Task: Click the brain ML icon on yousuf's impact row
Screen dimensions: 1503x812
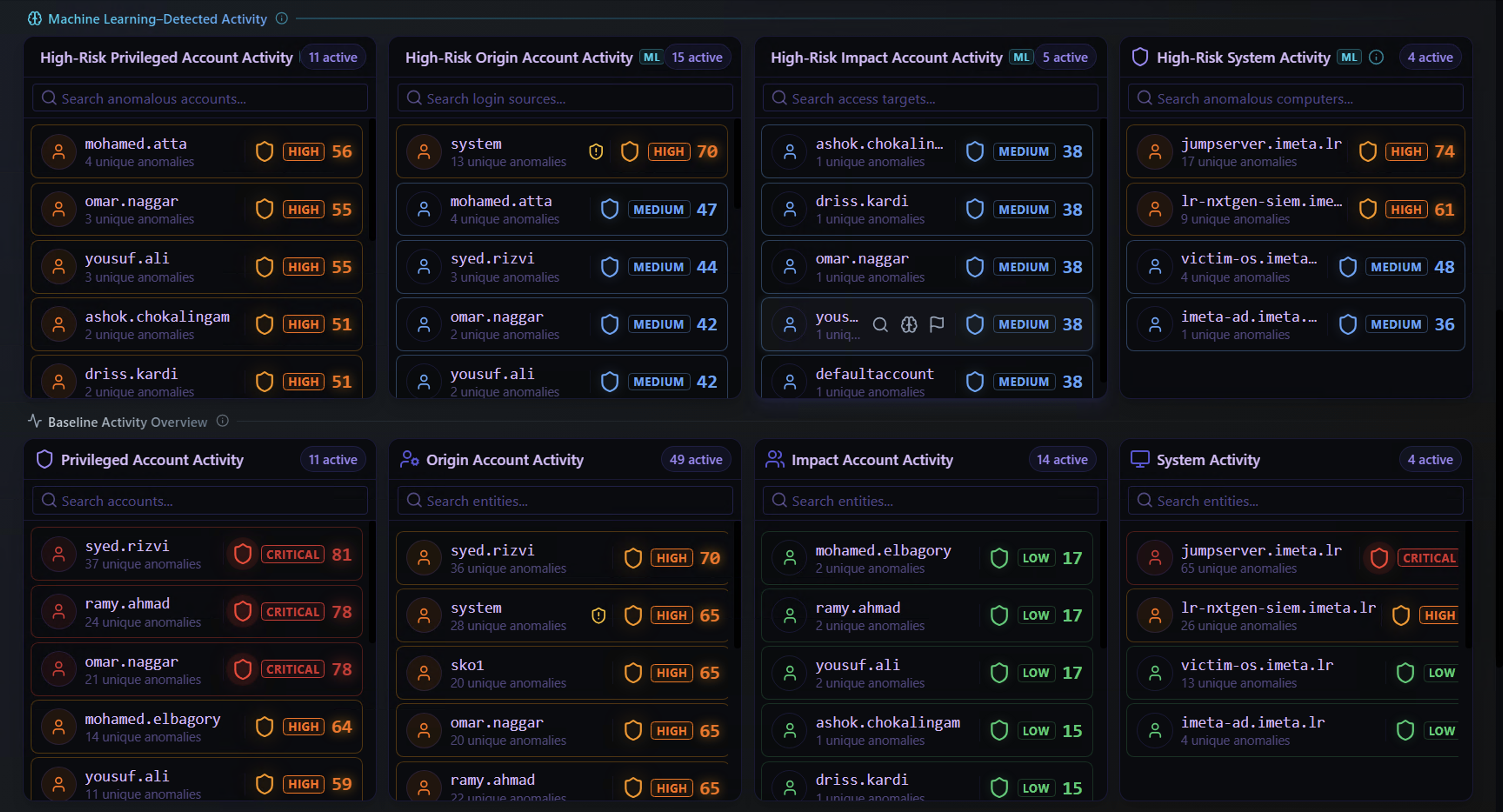Action: coord(908,325)
